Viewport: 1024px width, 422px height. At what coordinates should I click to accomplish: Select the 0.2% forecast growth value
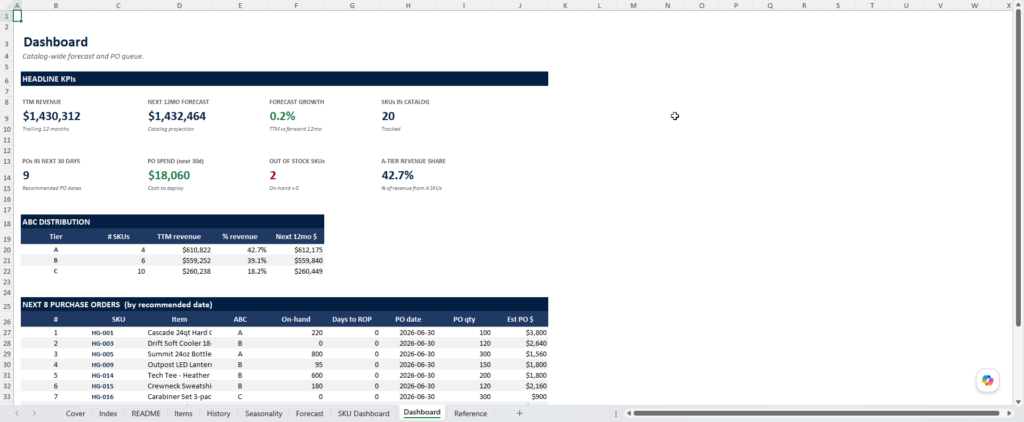[x=282, y=116]
